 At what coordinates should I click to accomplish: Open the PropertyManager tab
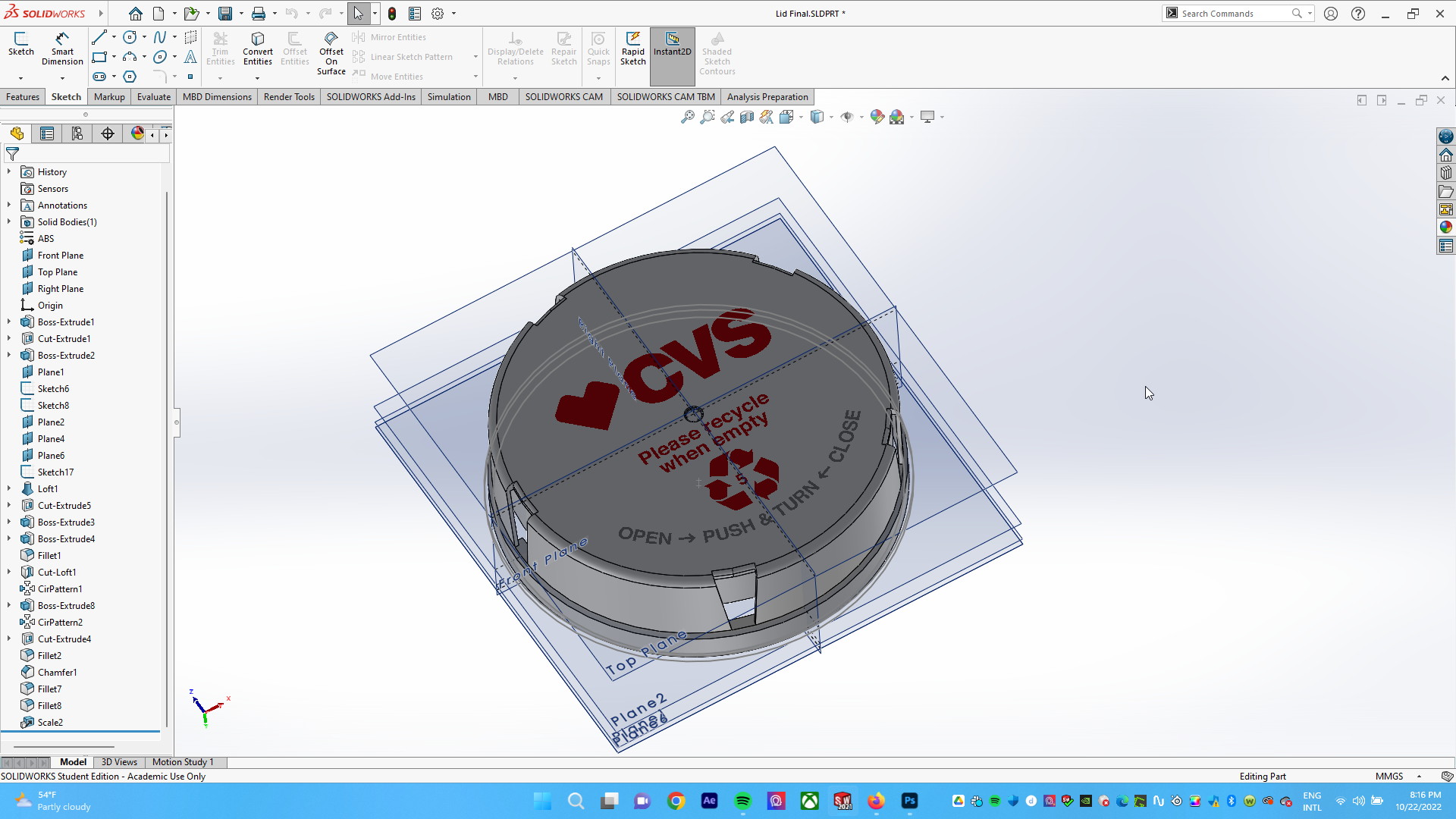[x=47, y=133]
